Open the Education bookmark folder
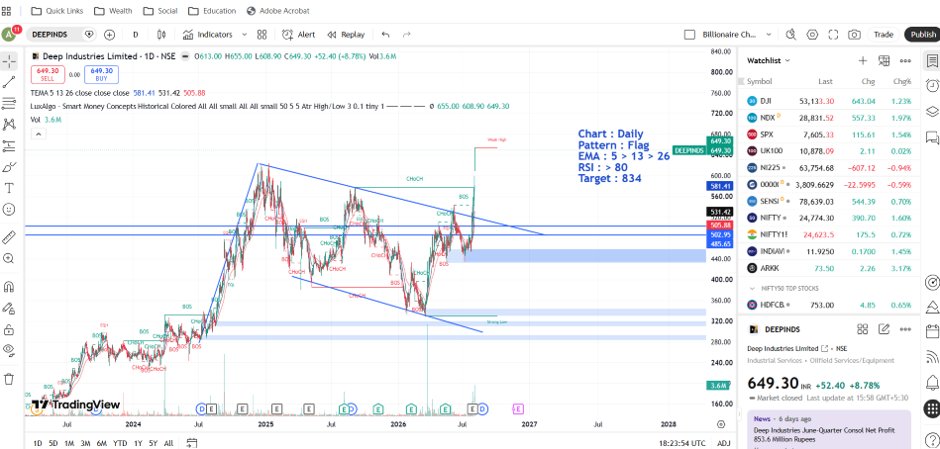940x449 pixels. click(x=212, y=11)
